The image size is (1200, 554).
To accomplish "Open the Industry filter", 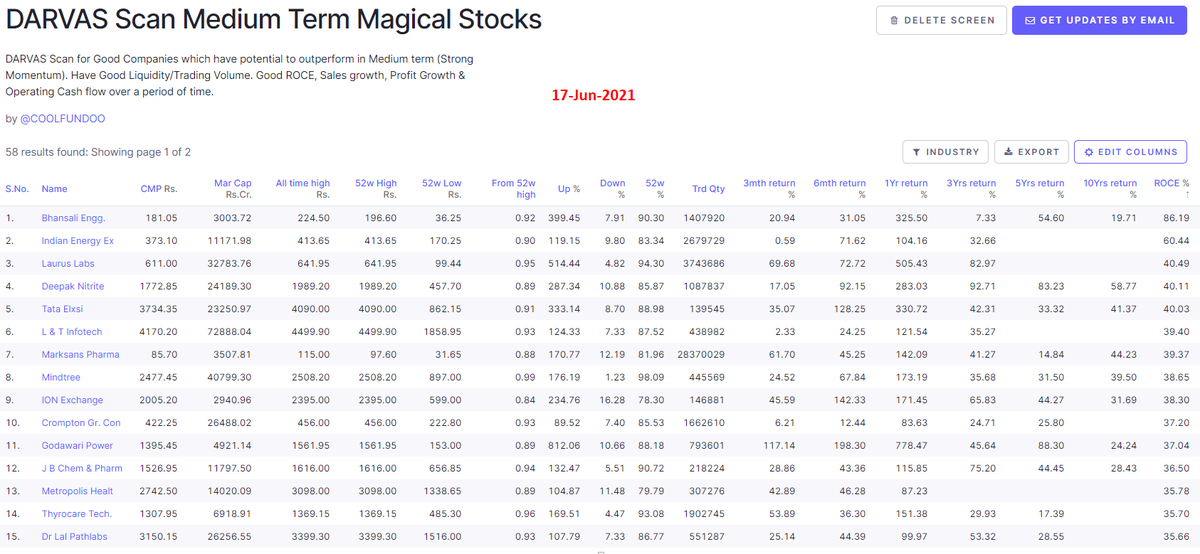I will [945, 152].
